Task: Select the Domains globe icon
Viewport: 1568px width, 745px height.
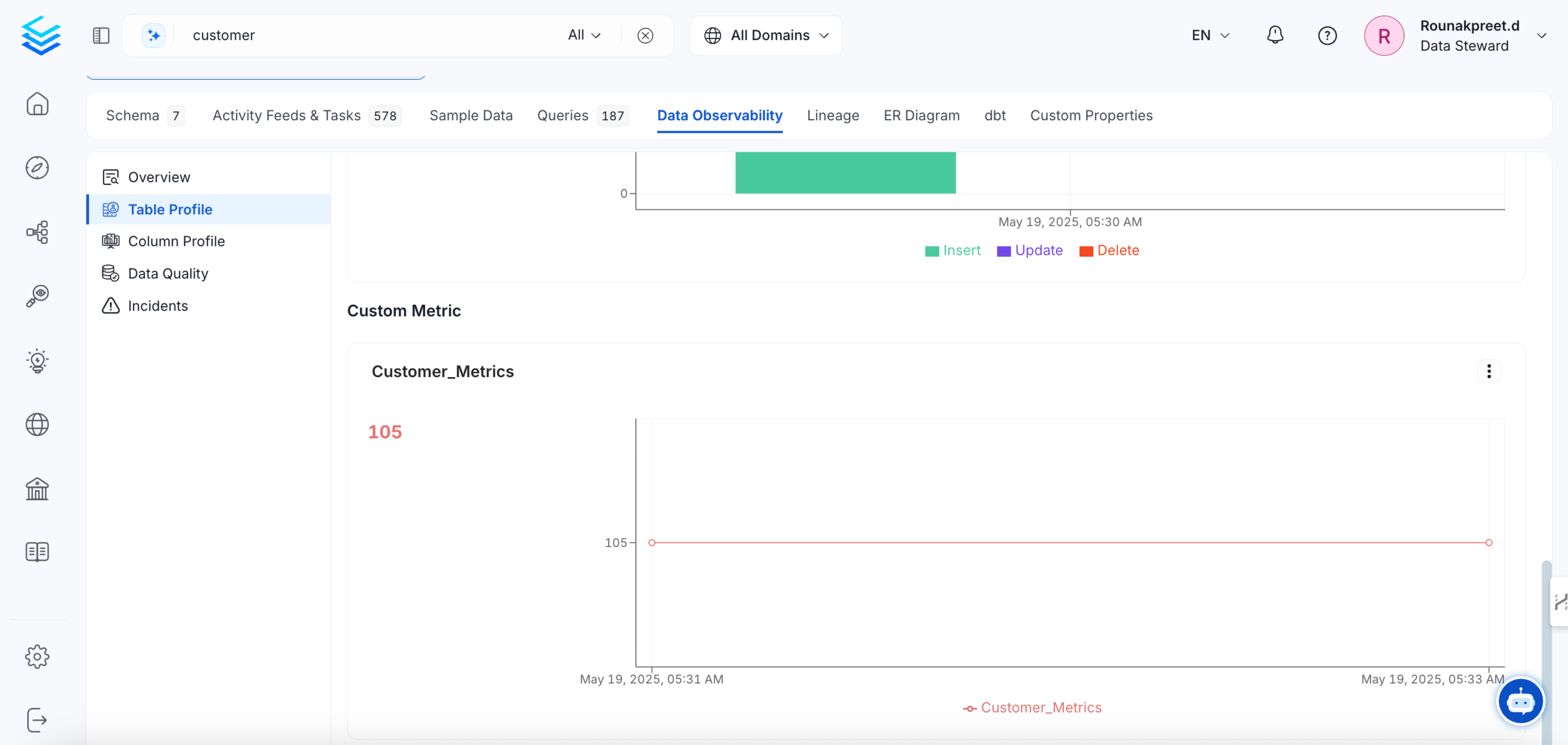Action: [38, 425]
